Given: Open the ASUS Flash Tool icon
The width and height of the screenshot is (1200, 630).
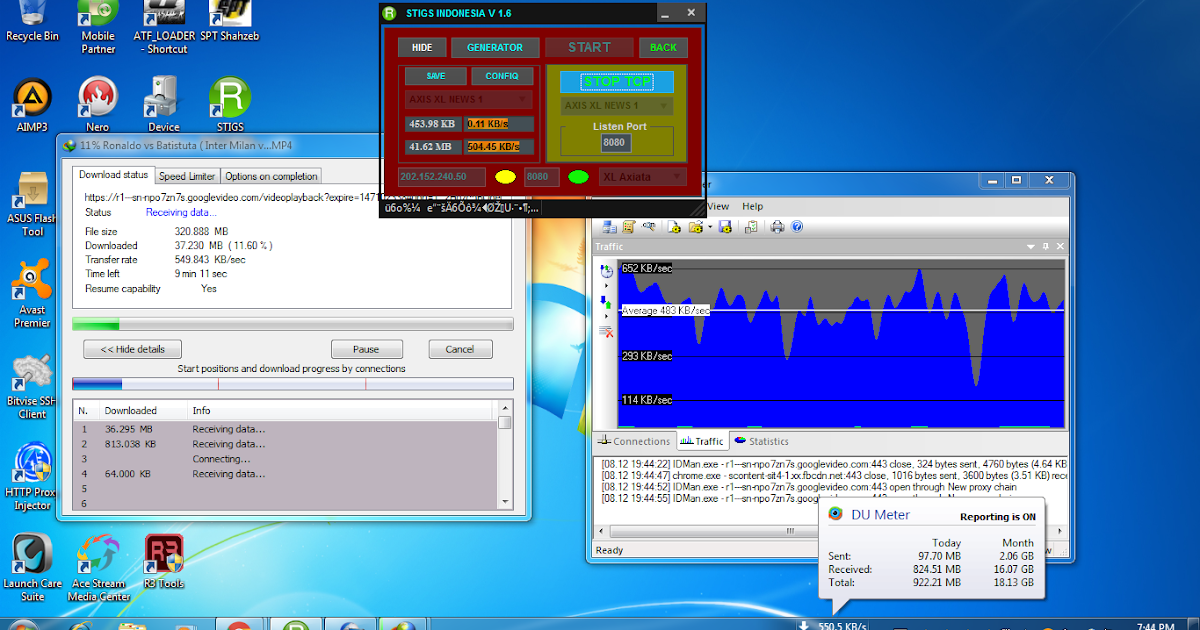Looking at the screenshot, I should (x=32, y=205).
